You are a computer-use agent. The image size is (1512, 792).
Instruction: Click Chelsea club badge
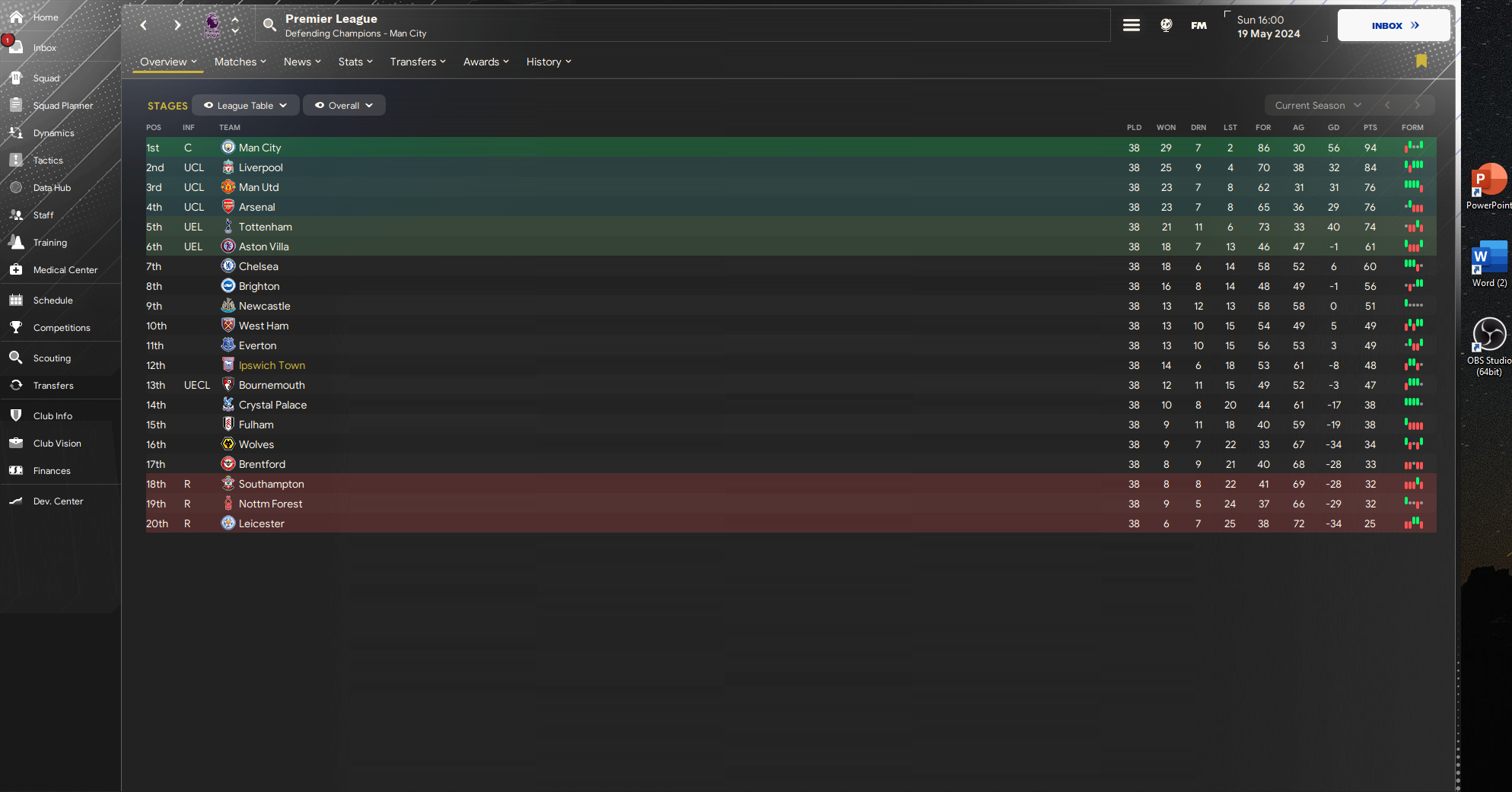pos(228,266)
